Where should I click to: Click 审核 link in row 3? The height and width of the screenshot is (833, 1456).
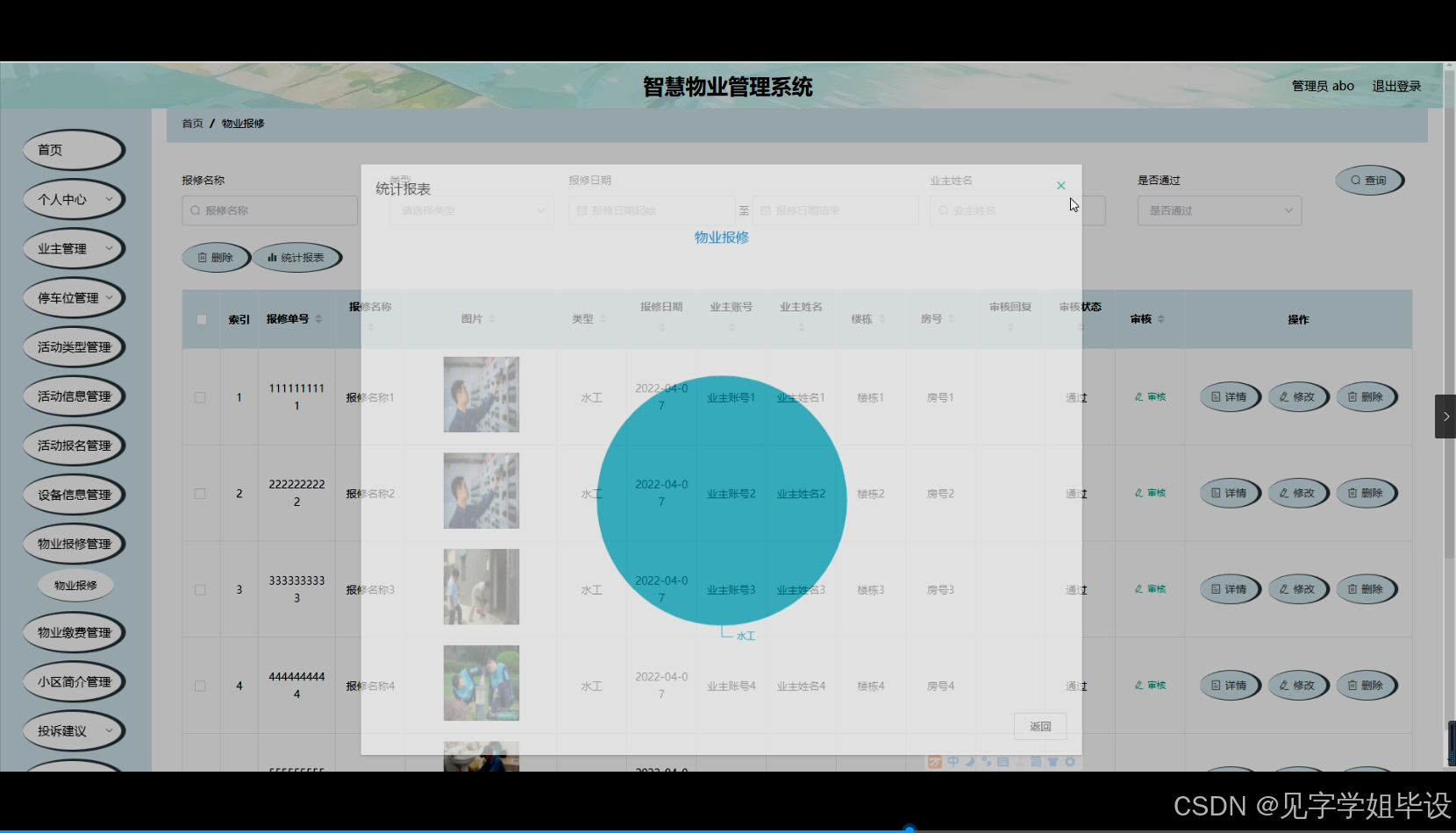1150,589
